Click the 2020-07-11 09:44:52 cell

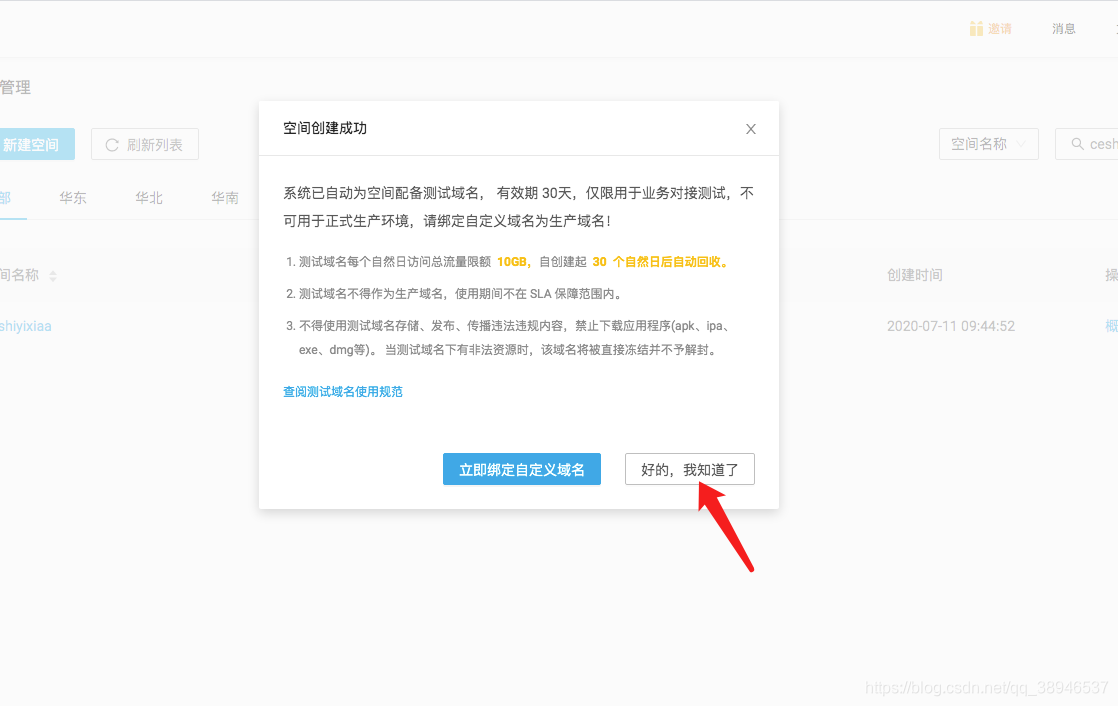(x=950, y=326)
